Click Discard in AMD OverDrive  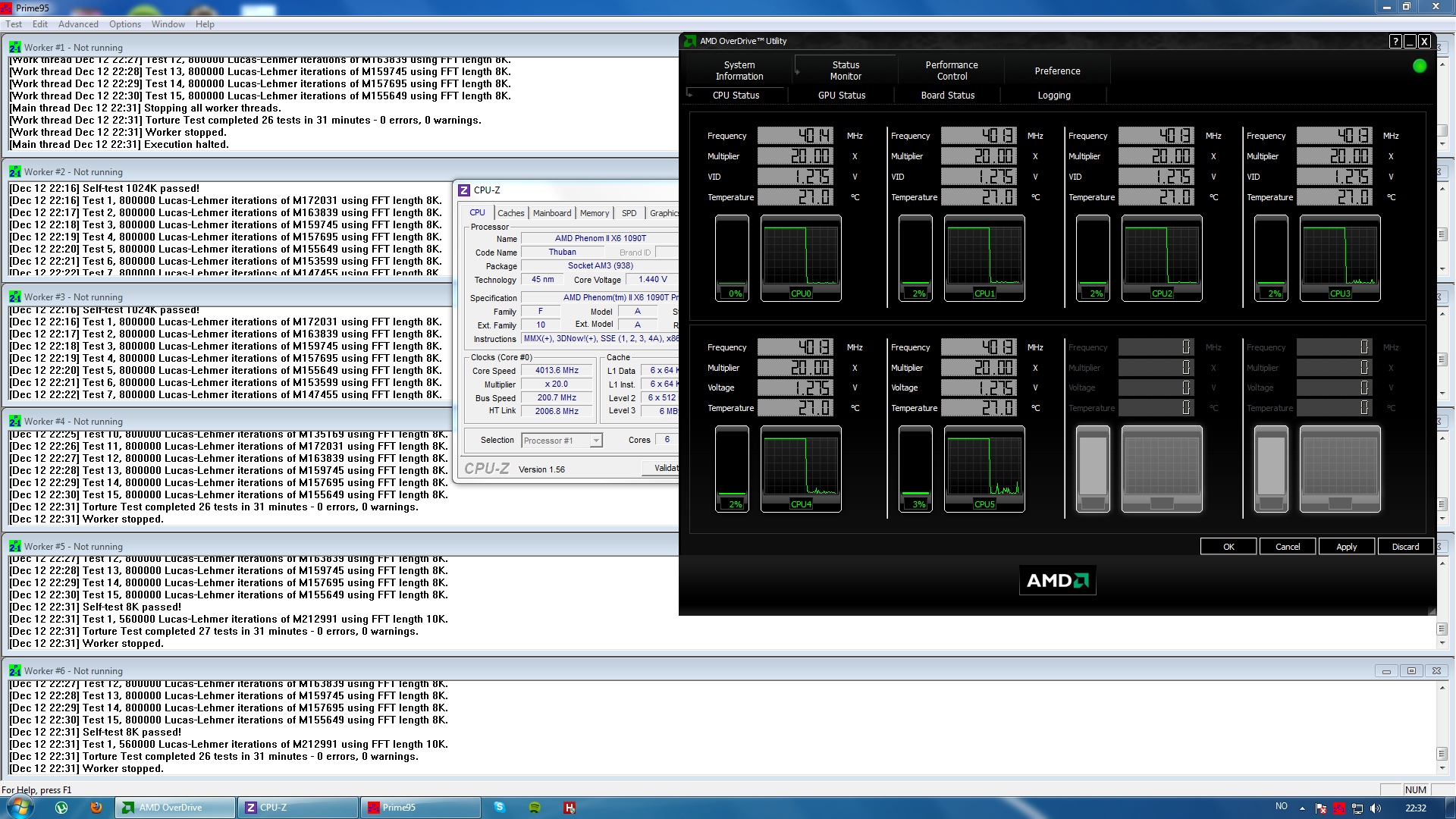coord(1405,547)
